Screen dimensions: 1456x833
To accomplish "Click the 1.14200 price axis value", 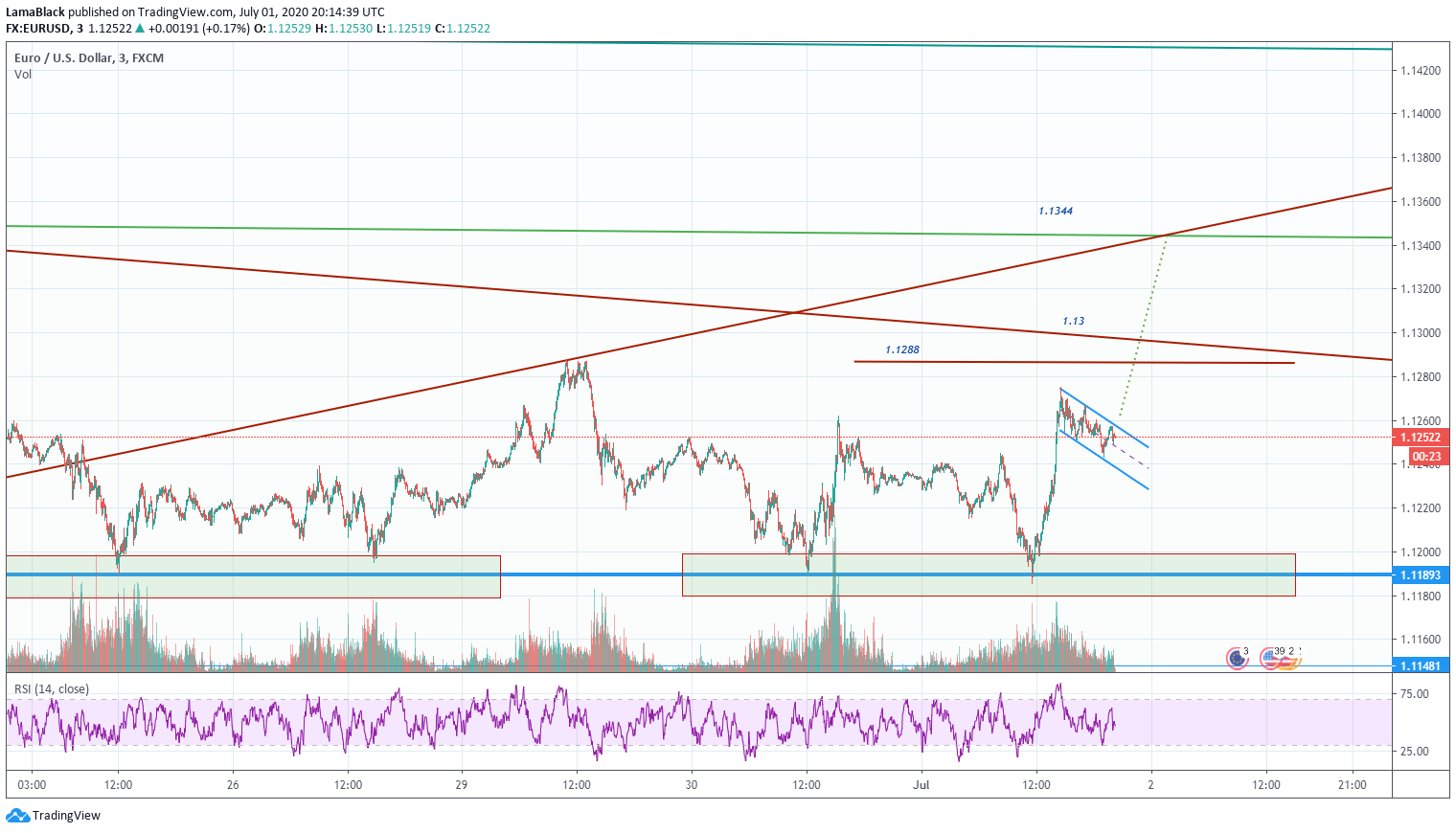I will (x=1420, y=71).
